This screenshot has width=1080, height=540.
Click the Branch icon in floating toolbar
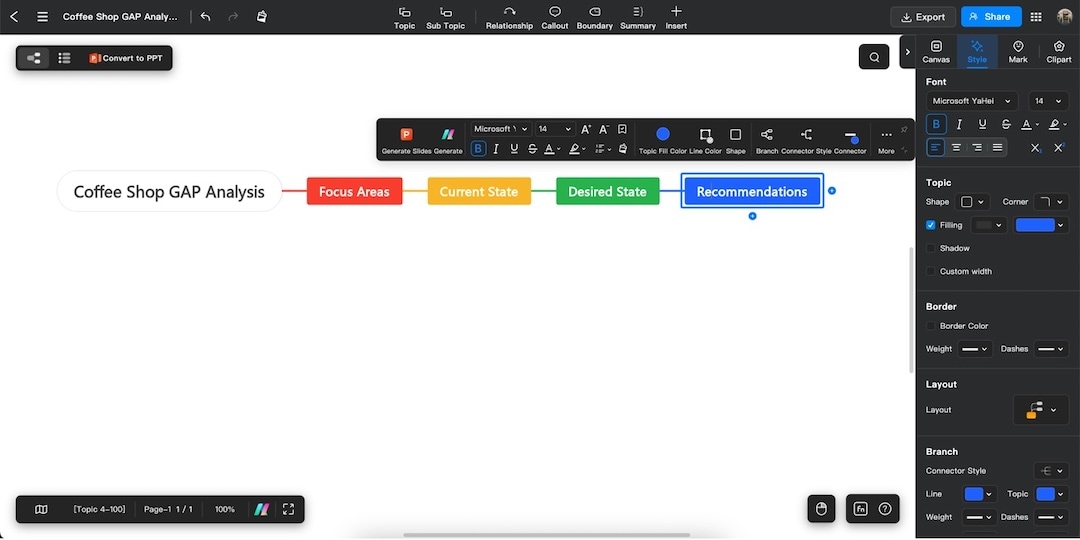tap(767, 139)
